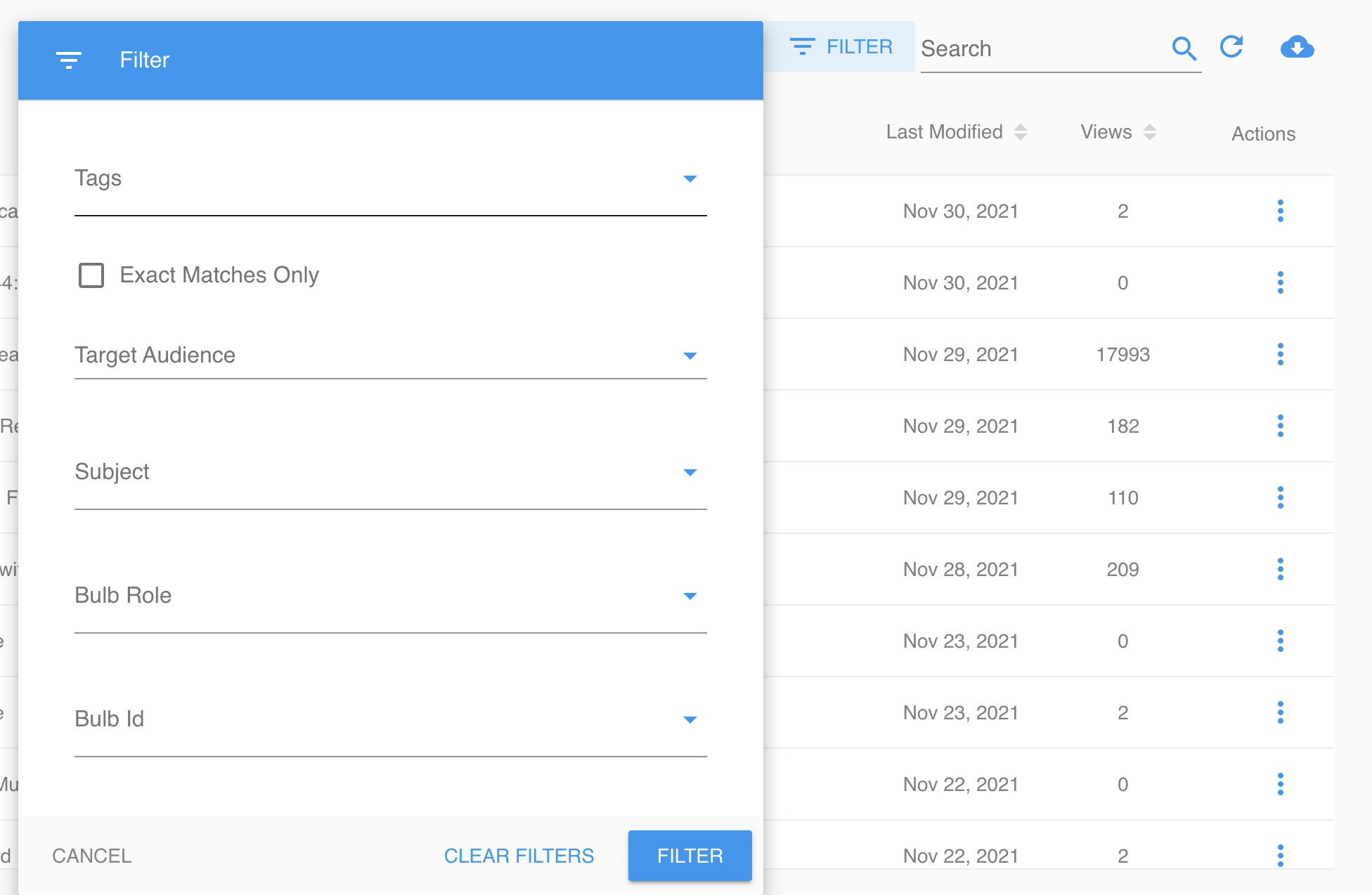
Task: Click the CANCEL button
Action: 92,856
